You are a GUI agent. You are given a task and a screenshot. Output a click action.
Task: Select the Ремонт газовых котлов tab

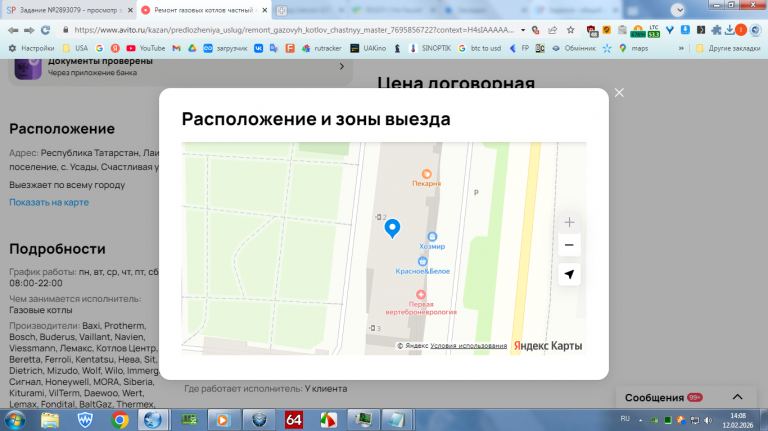click(x=204, y=10)
